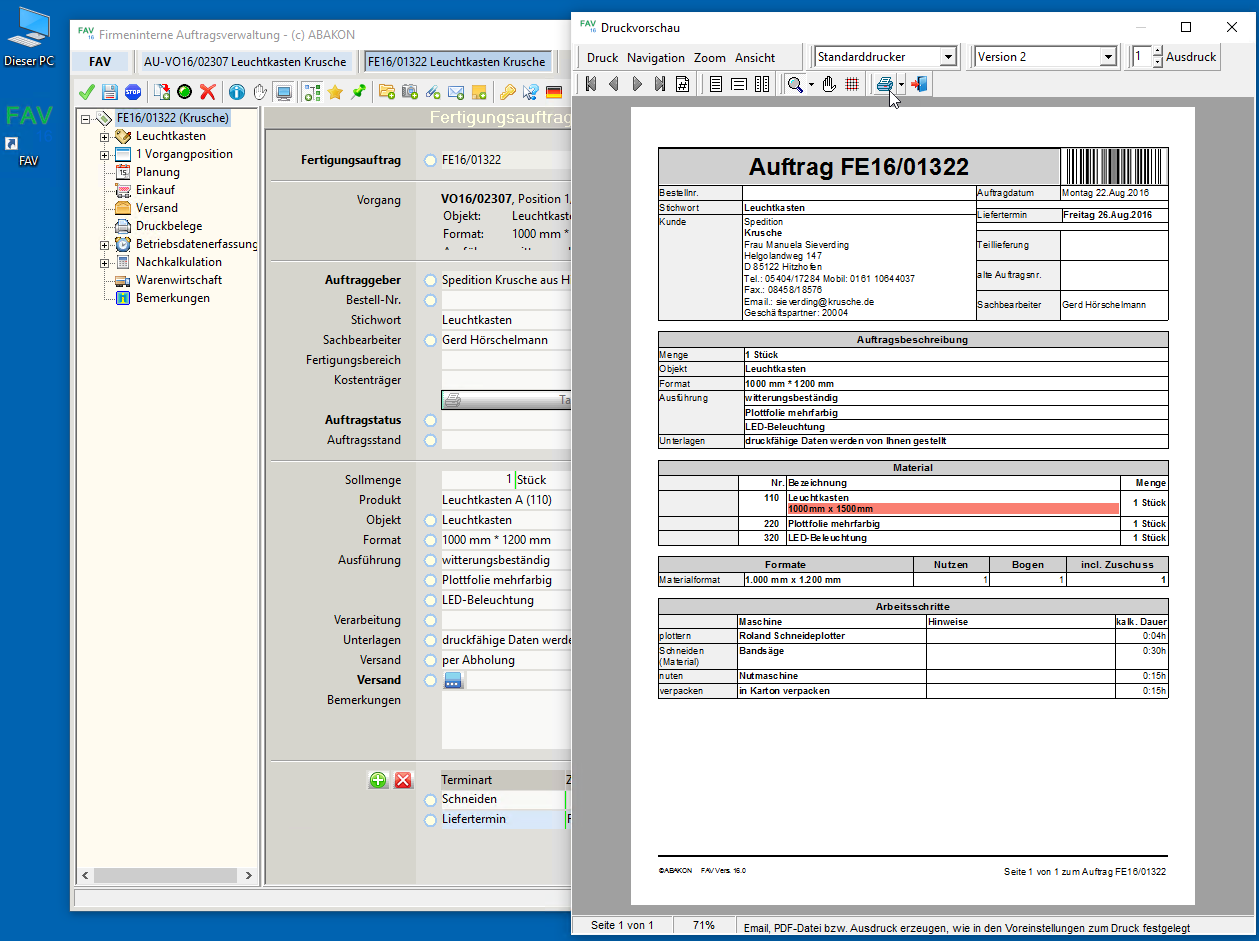Screen dimensions: 1259x941
Task: Click green plus add Terminart button
Action: click(378, 780)
